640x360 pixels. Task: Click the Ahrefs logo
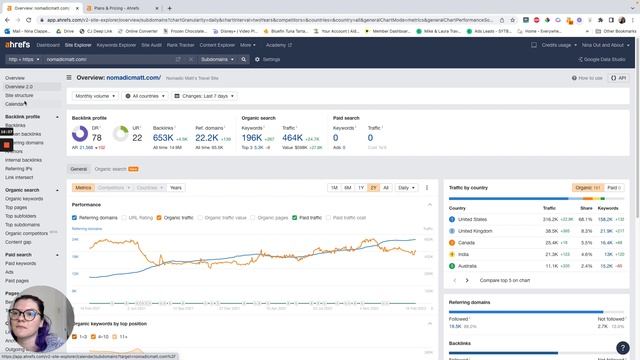(x=18, y=44)
